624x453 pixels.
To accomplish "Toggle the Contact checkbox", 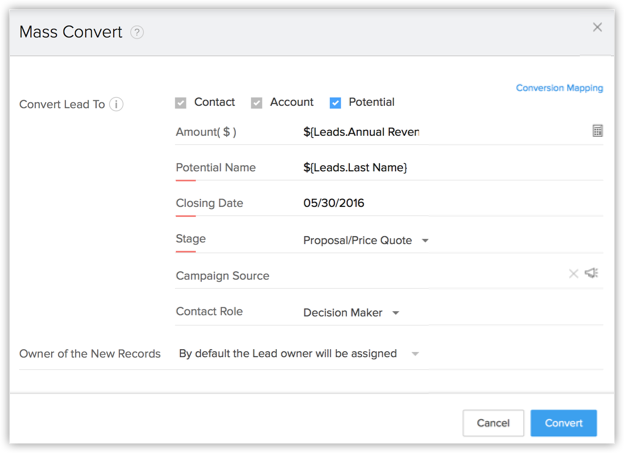I will (181, 102).
